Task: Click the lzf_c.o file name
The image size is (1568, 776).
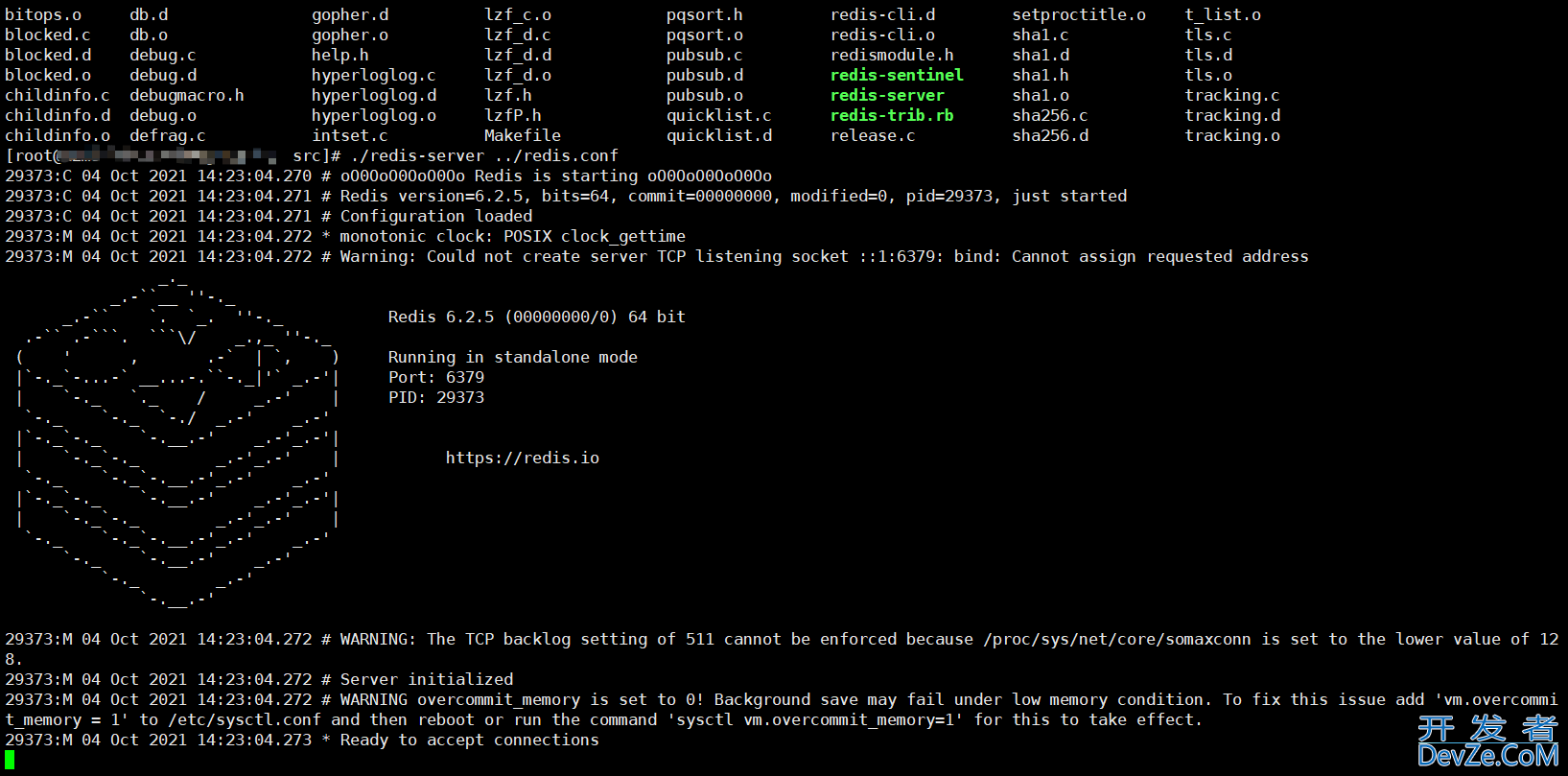Action: [x=518, y=14]
